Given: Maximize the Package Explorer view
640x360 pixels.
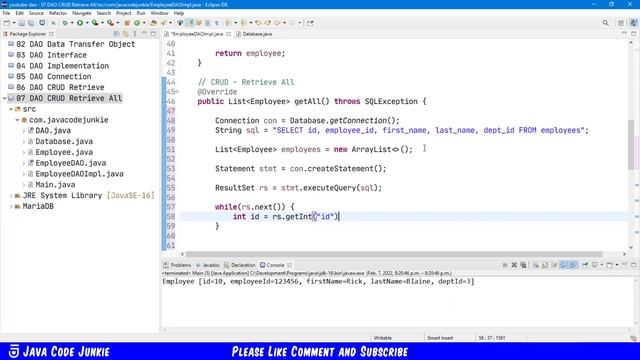Looking at the screenshot, I should coord(153,34).
